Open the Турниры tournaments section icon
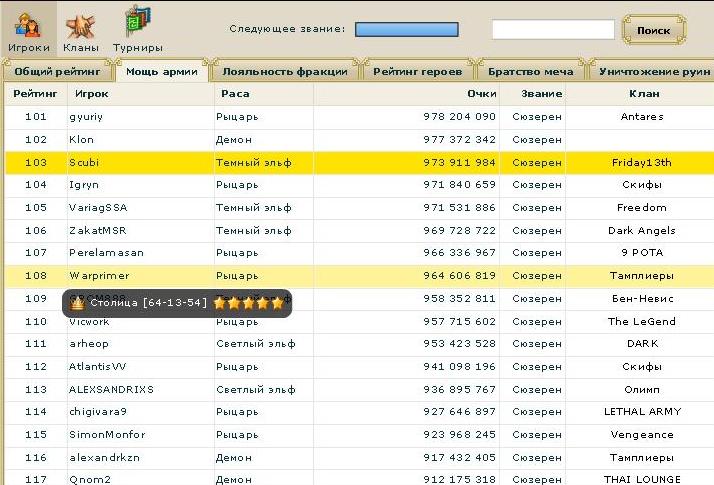The width and height of the screenshot is (714, 485). (x=137, y=24)
